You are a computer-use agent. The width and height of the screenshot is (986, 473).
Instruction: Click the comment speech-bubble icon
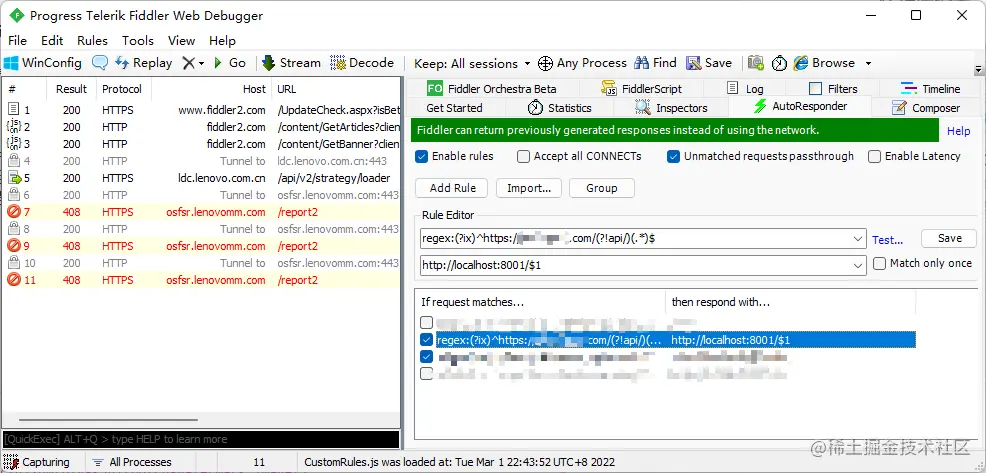point(100,63)
